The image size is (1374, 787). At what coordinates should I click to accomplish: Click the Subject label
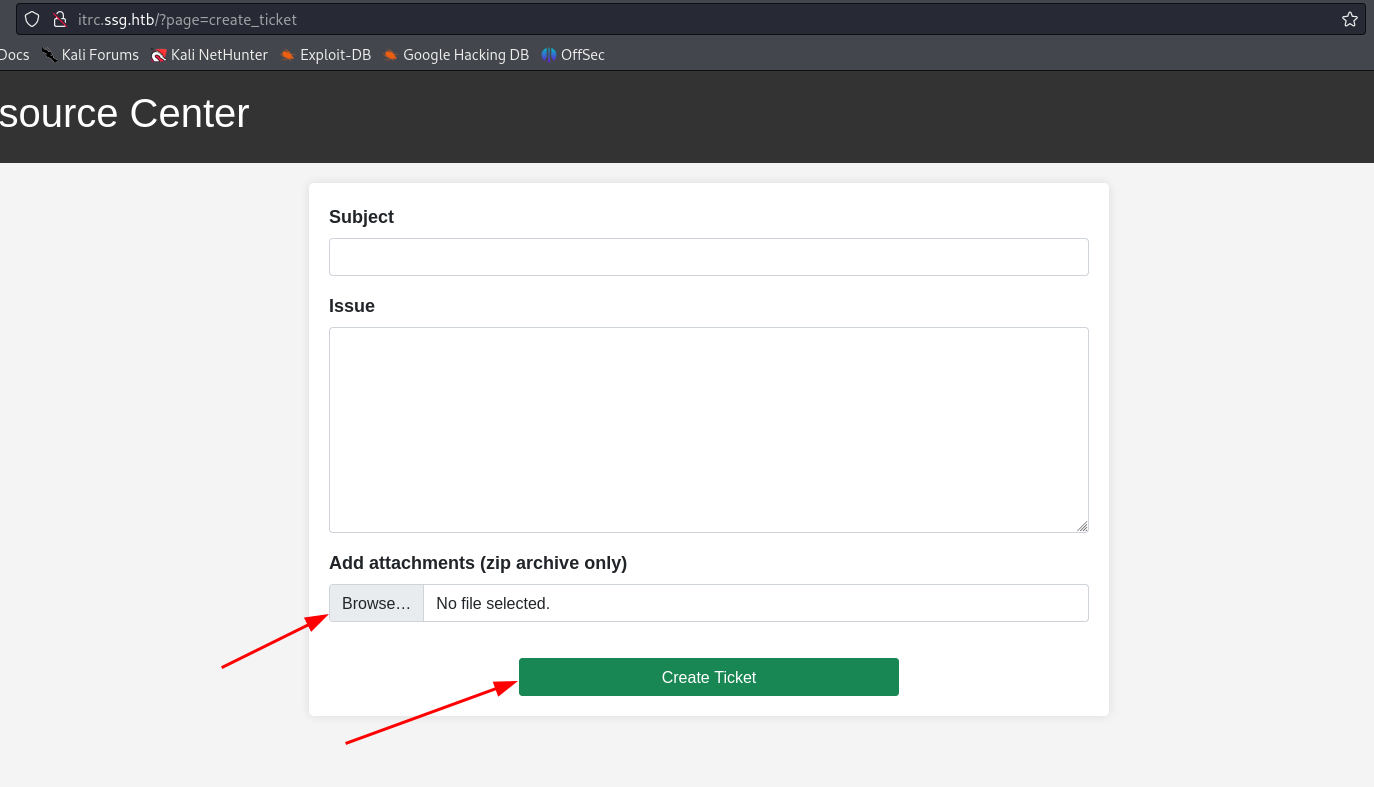pos(361,217)
